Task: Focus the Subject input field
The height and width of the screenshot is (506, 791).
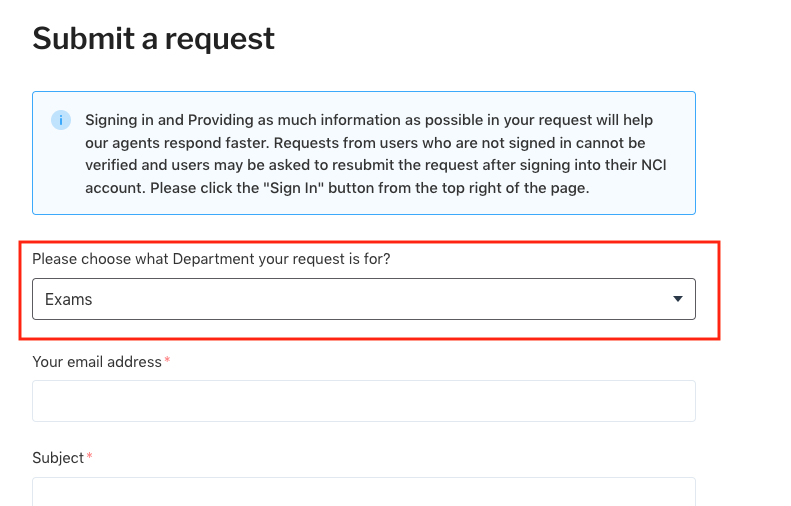Action: [363, 492]
